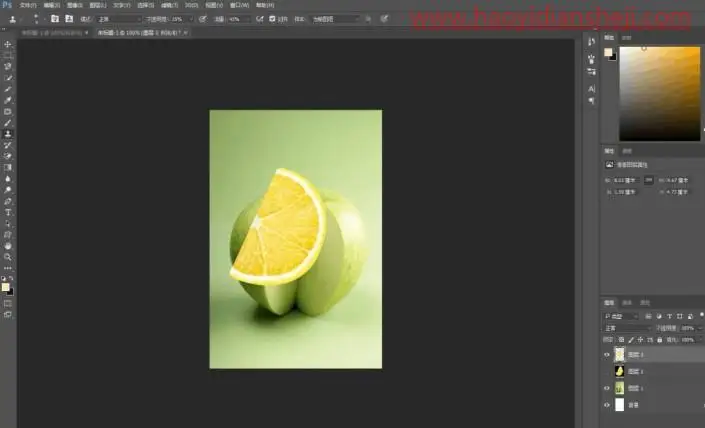The width and height of the screenshot is (705, 428).
Task: Open the Clone Stamp mode dropdown
Action: (x=119, y=19)
